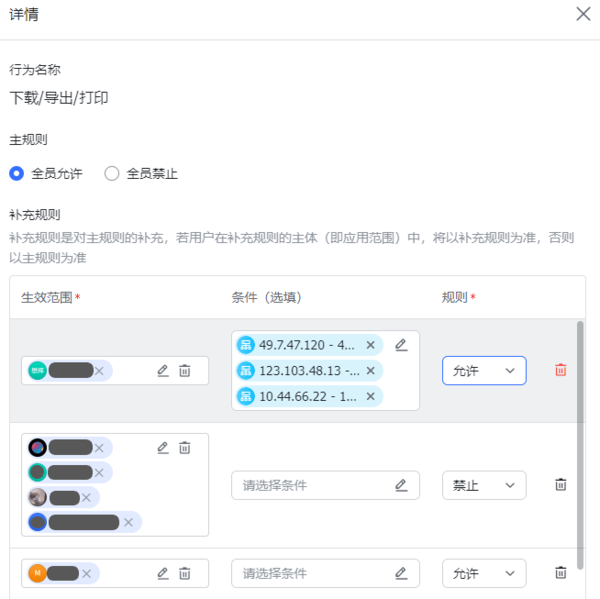Remove the blue-ring avatar user tag
600x599 pixels.
(x=128, y=522)
